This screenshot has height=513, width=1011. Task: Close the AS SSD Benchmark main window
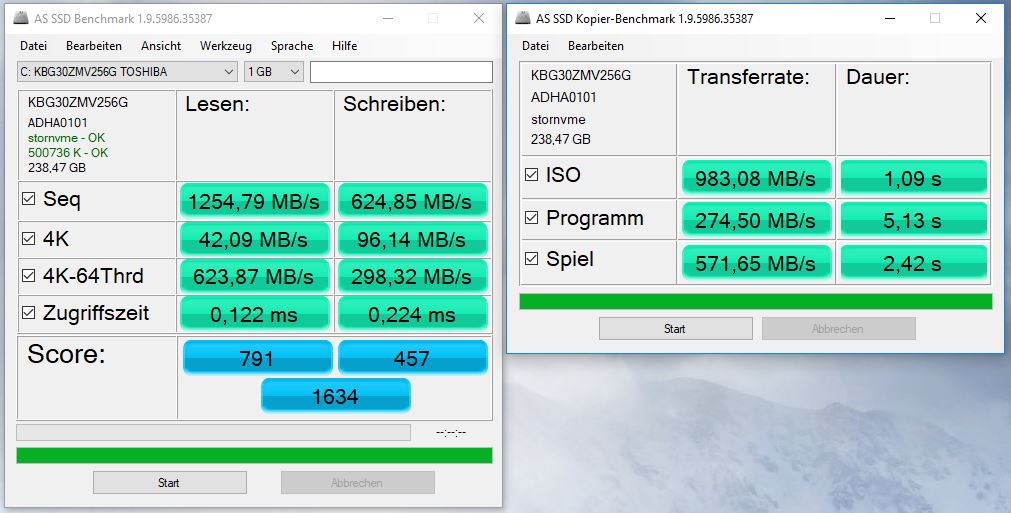tap(478, 18)
